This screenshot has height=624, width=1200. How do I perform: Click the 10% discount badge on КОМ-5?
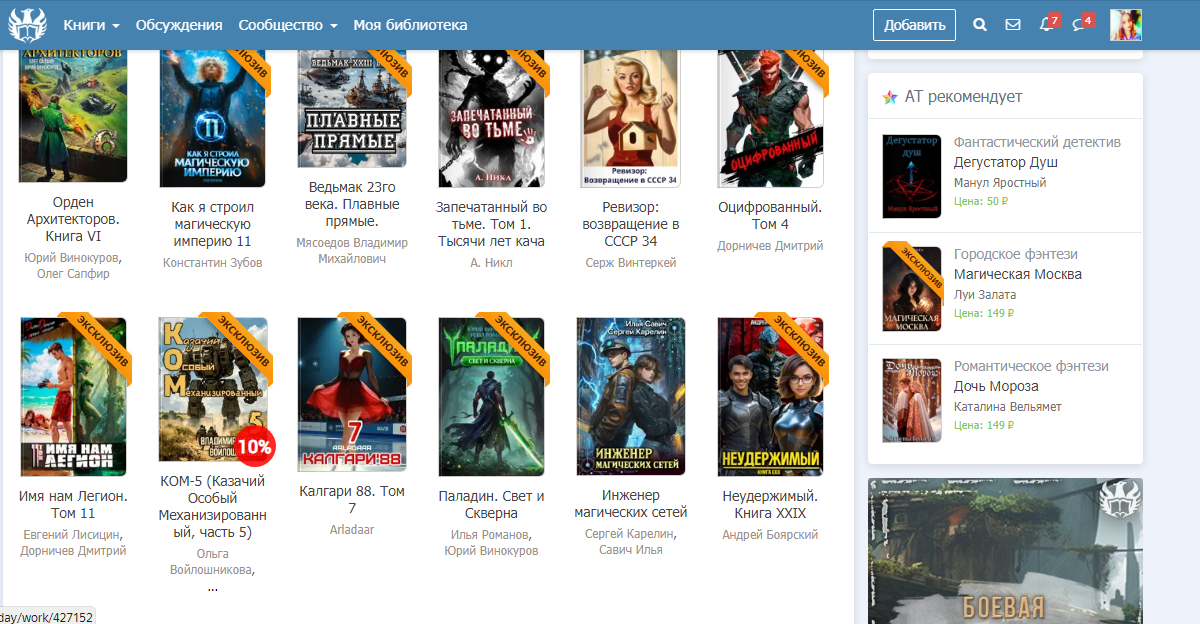[254, 447]
